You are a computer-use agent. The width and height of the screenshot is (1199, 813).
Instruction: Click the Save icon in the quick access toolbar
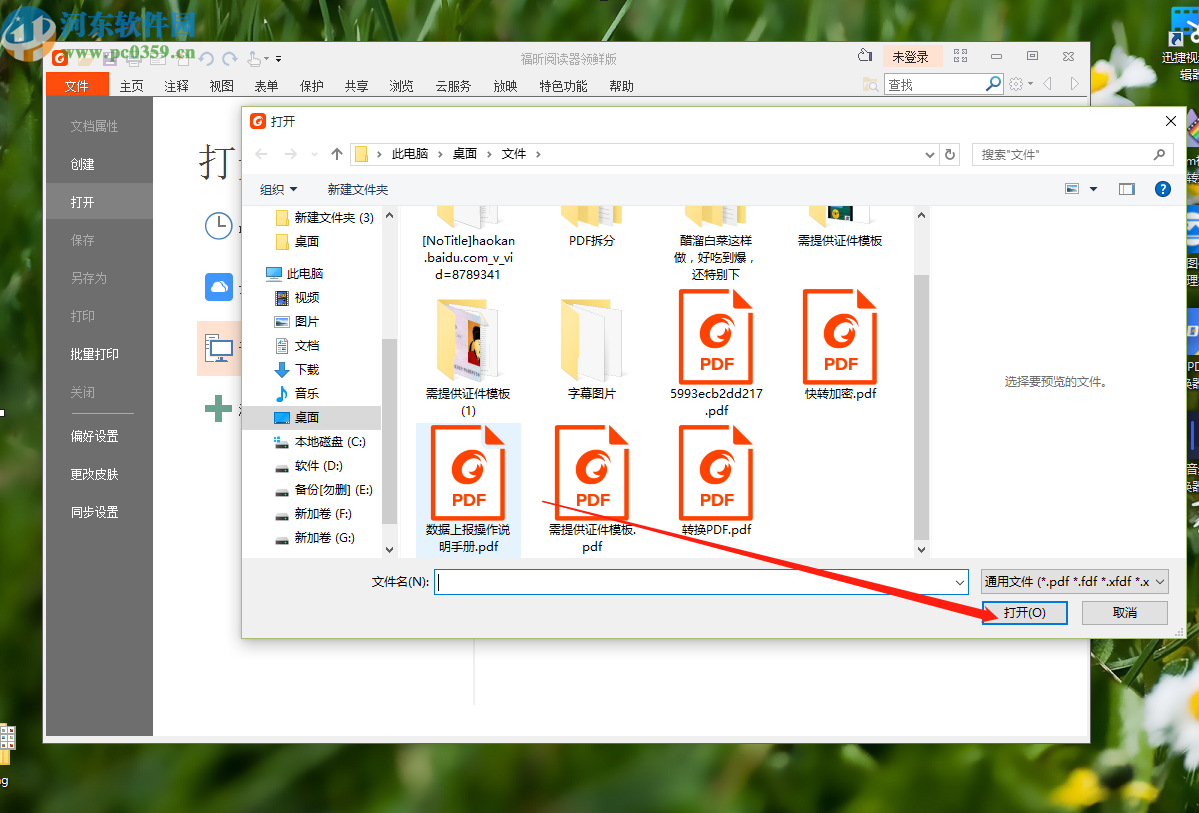pos(109,57)
